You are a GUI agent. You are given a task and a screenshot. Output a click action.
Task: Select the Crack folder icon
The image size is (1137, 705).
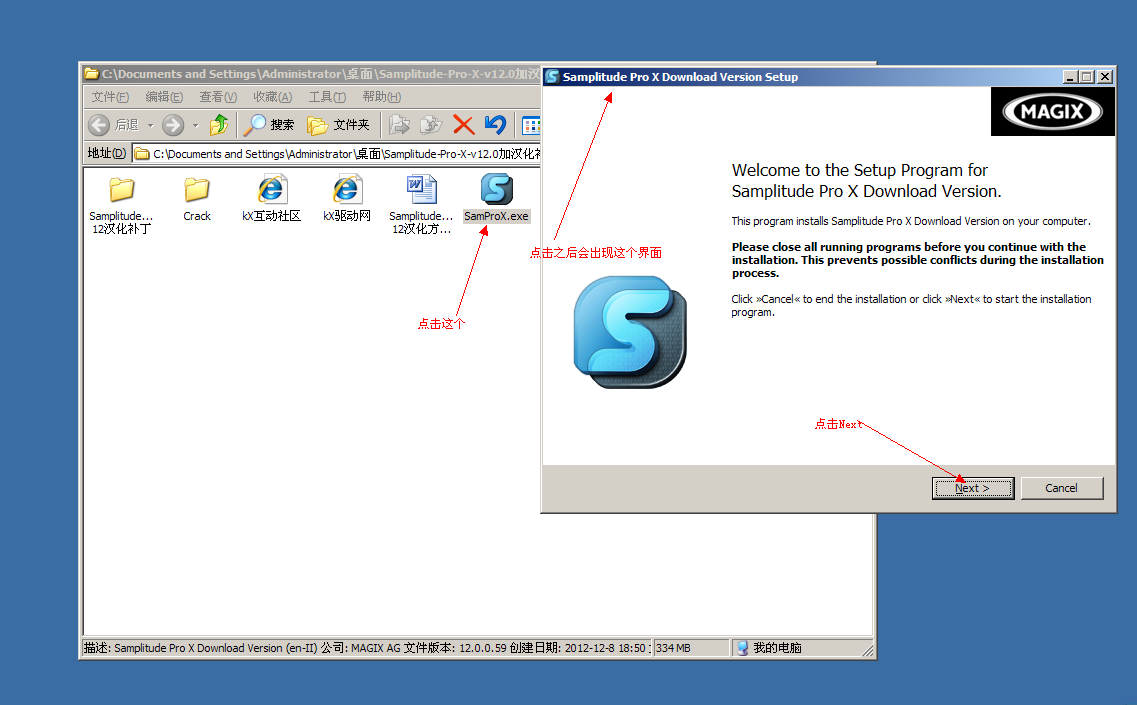[x=197, y=199]
